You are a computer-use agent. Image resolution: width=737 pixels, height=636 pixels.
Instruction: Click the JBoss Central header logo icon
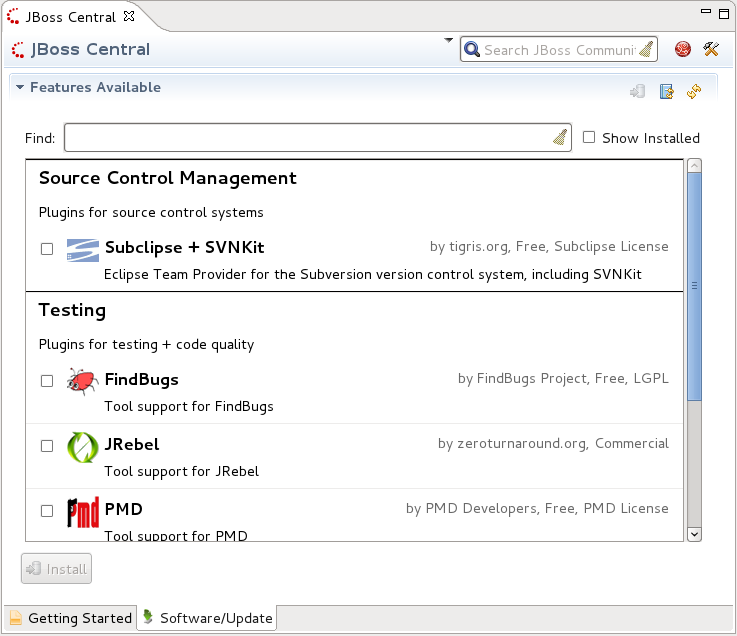point(18,49)
